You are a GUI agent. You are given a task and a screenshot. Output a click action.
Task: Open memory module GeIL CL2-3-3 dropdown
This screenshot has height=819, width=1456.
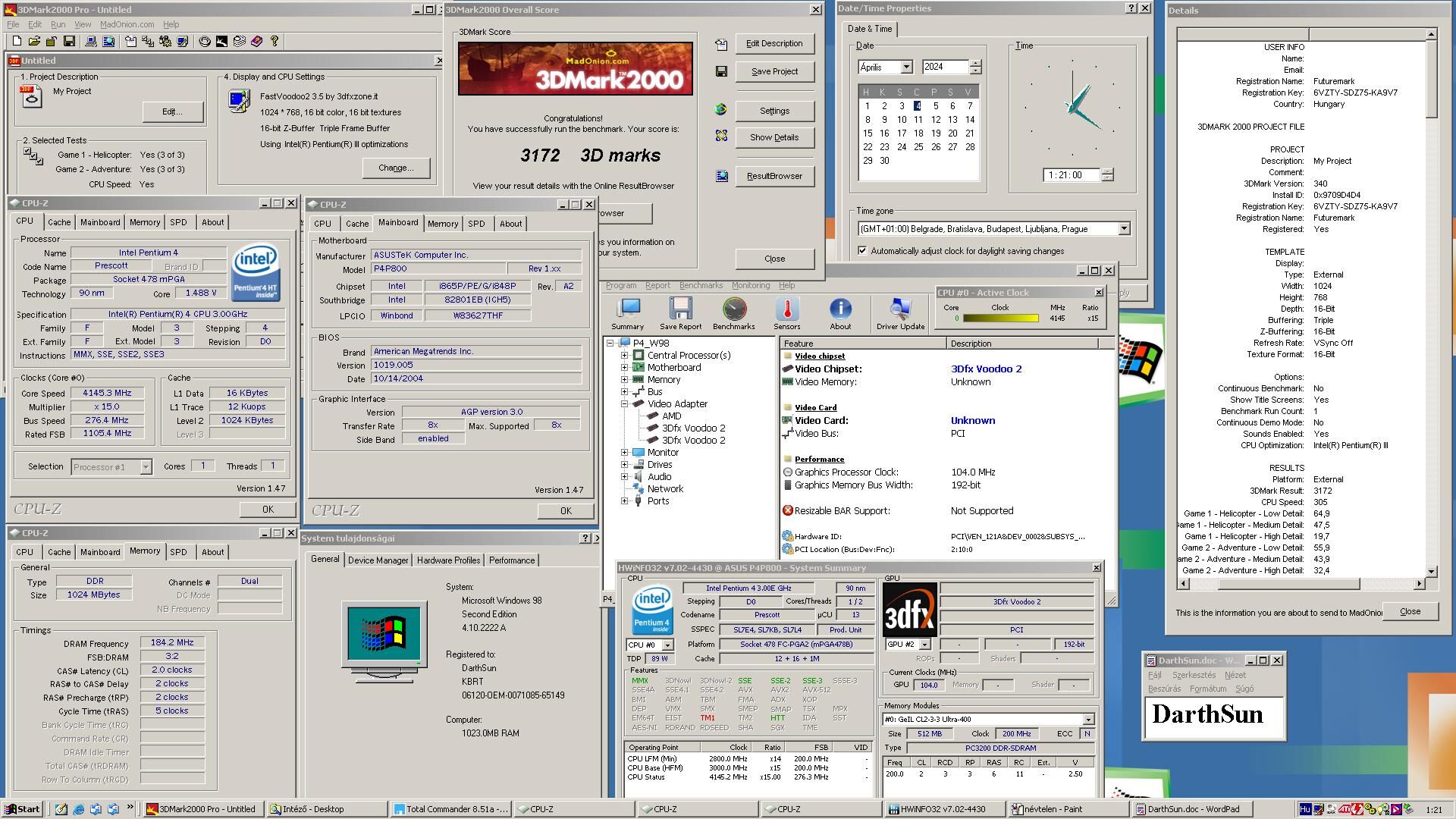[1088, 720]
